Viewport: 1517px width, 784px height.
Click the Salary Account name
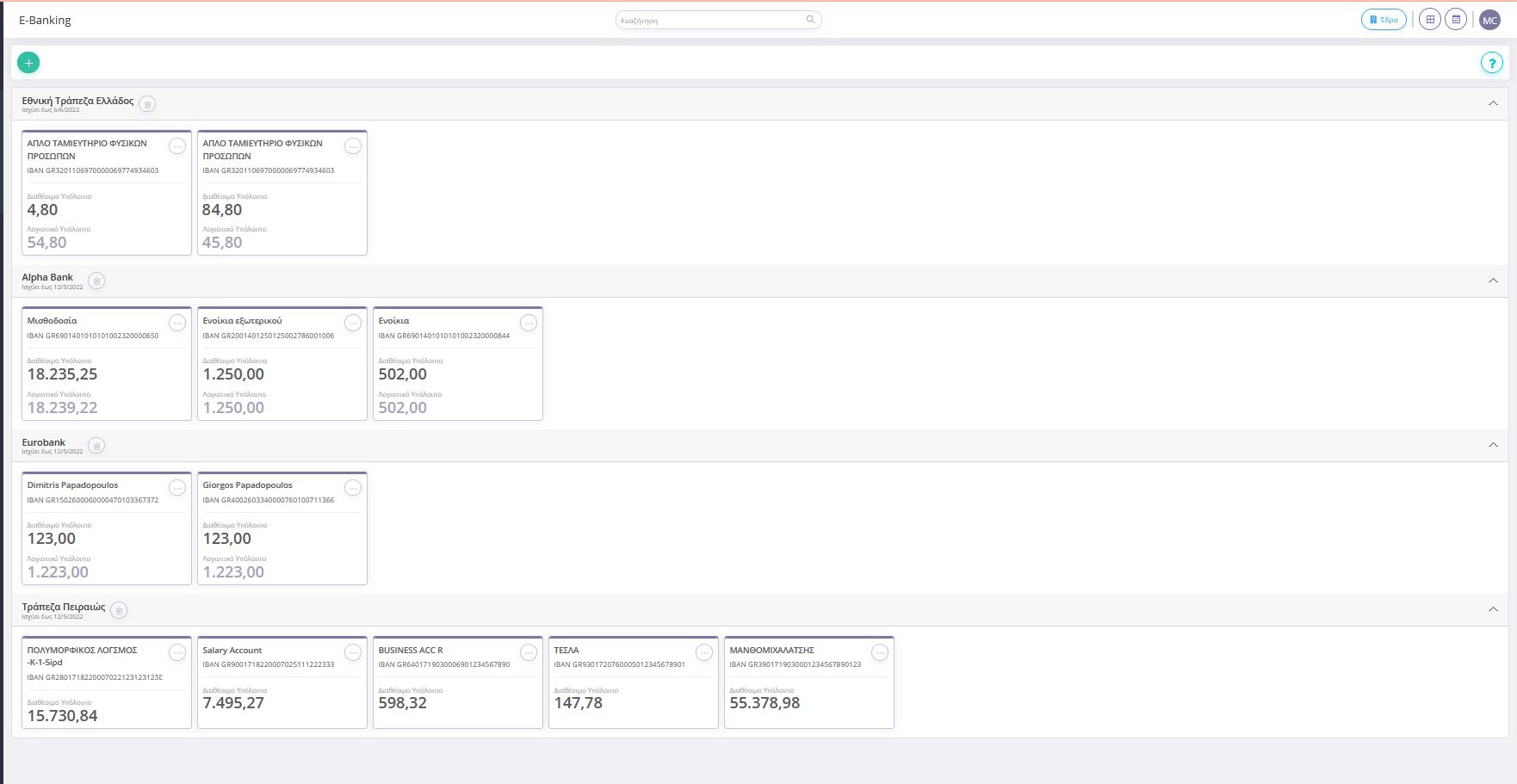coord(232,651)
